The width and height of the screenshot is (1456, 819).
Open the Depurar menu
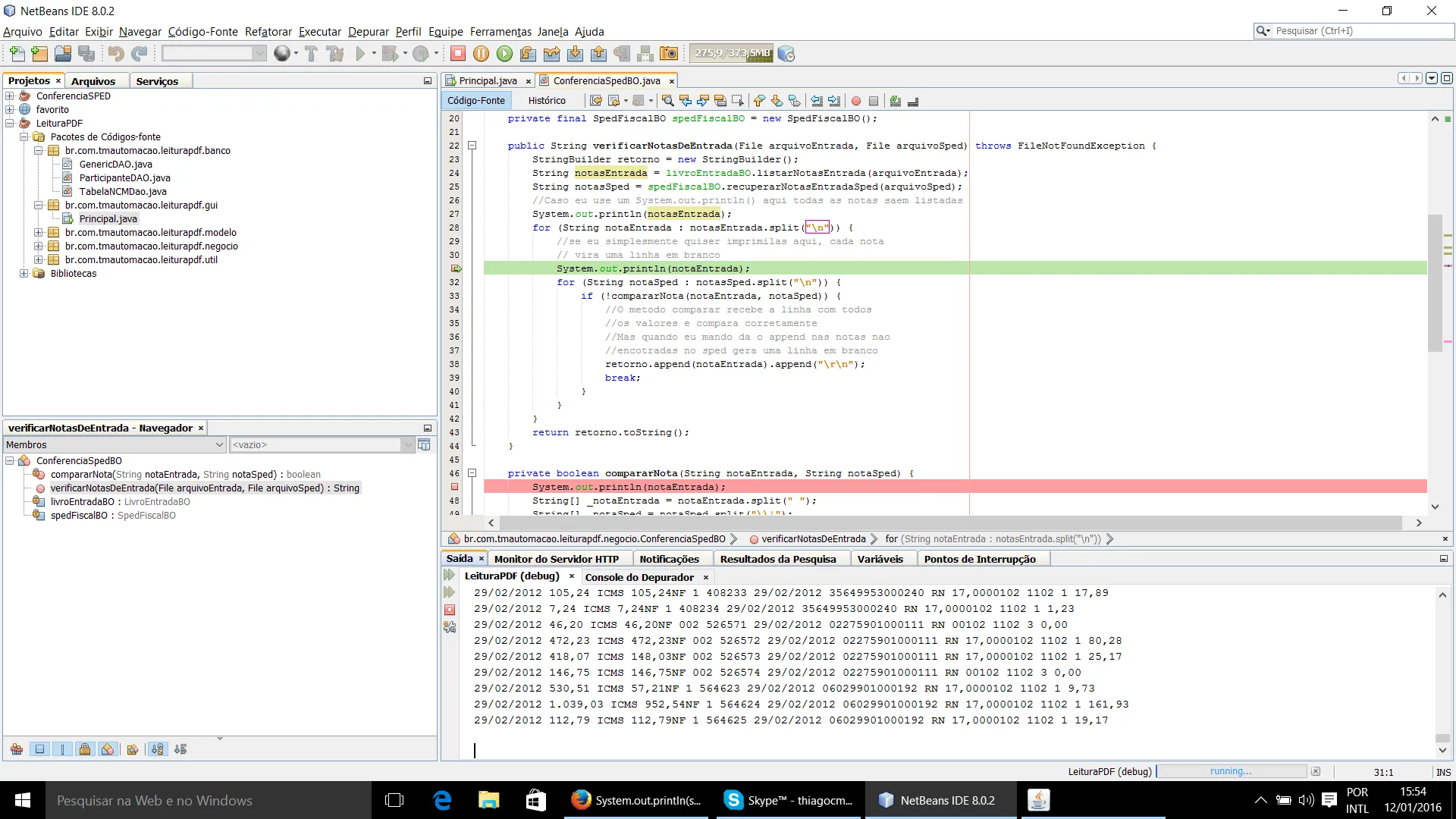368,32
